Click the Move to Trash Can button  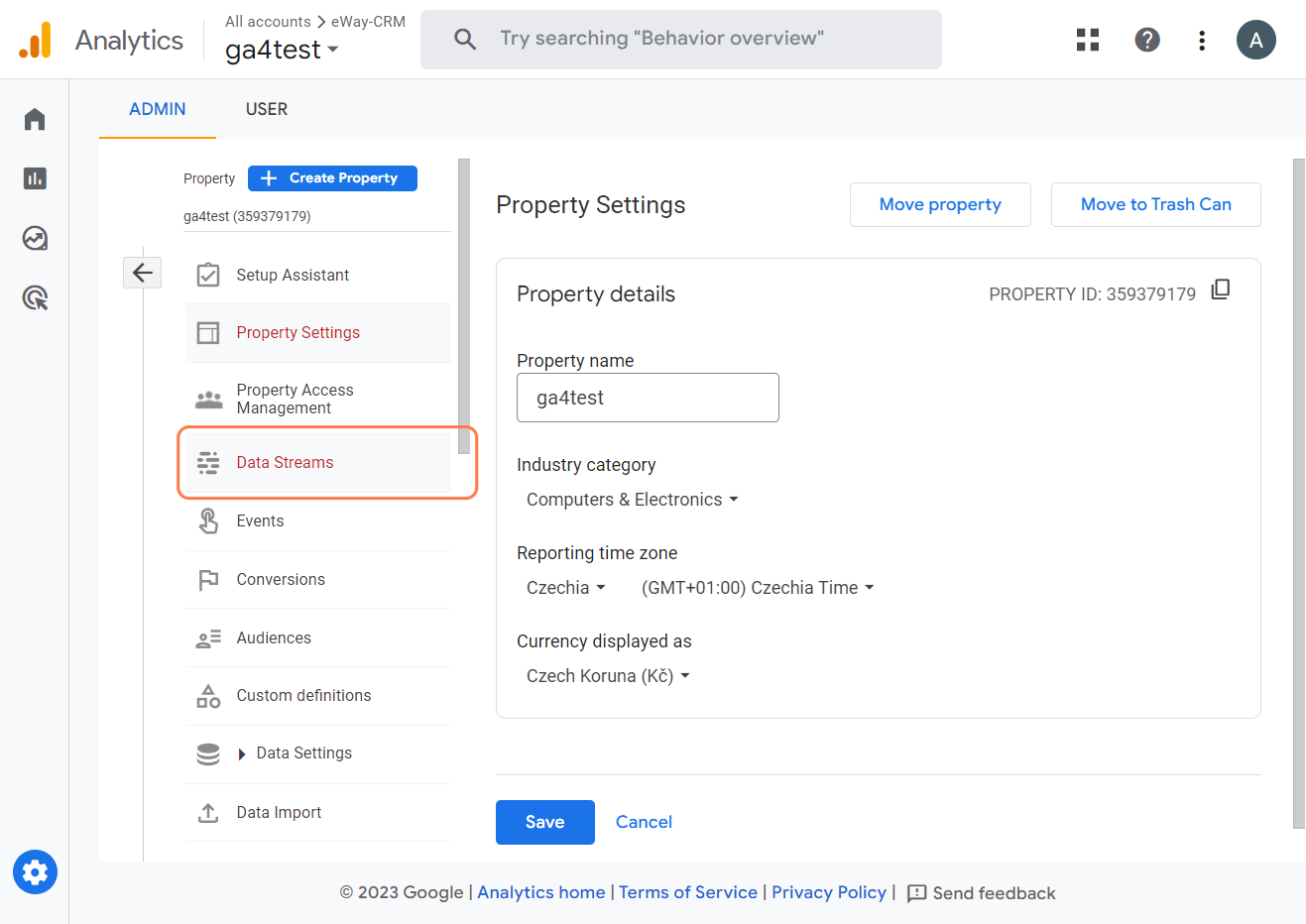coord(1156,204)
